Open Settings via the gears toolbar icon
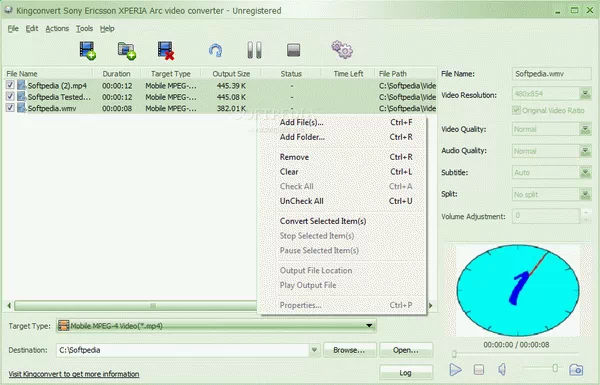 [x=342, y=49]
